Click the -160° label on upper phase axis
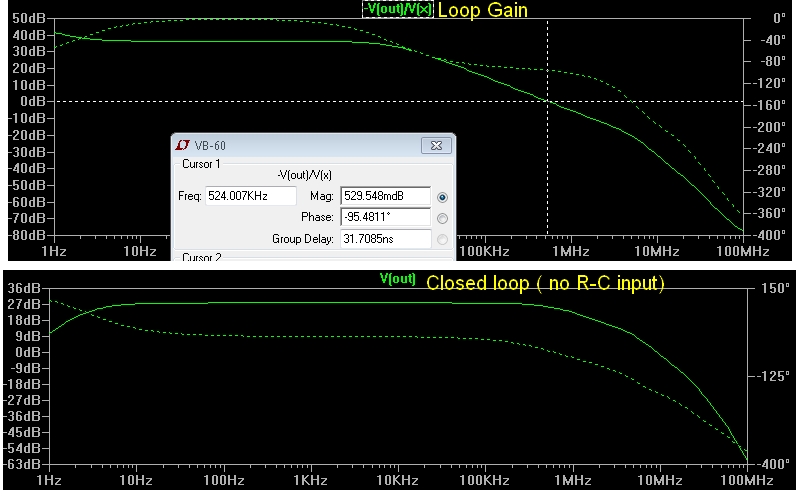The height and width of the screenshot is (500, 800). [770, 105]
